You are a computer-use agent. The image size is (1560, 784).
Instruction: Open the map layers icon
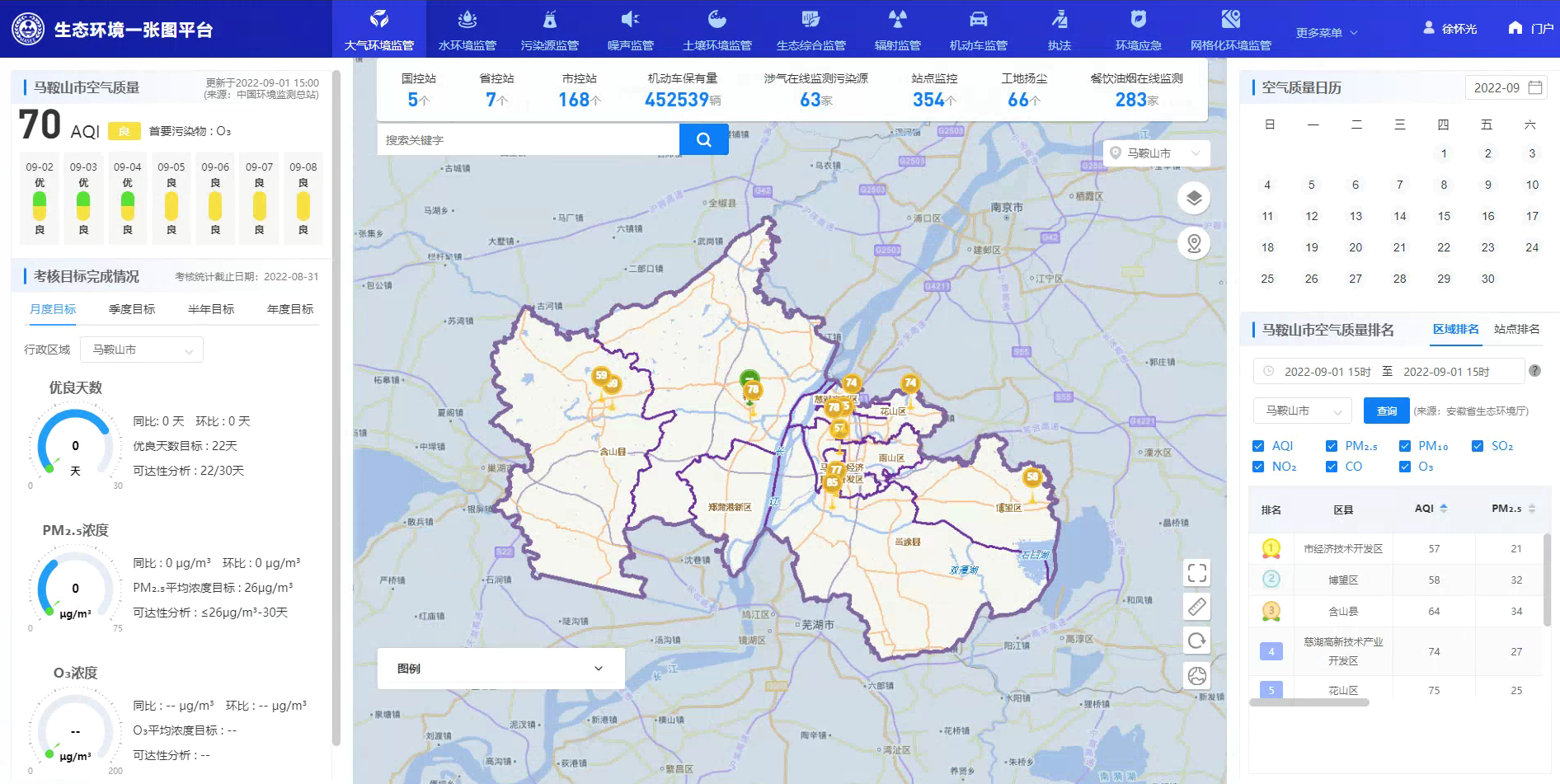[1193, 198]
